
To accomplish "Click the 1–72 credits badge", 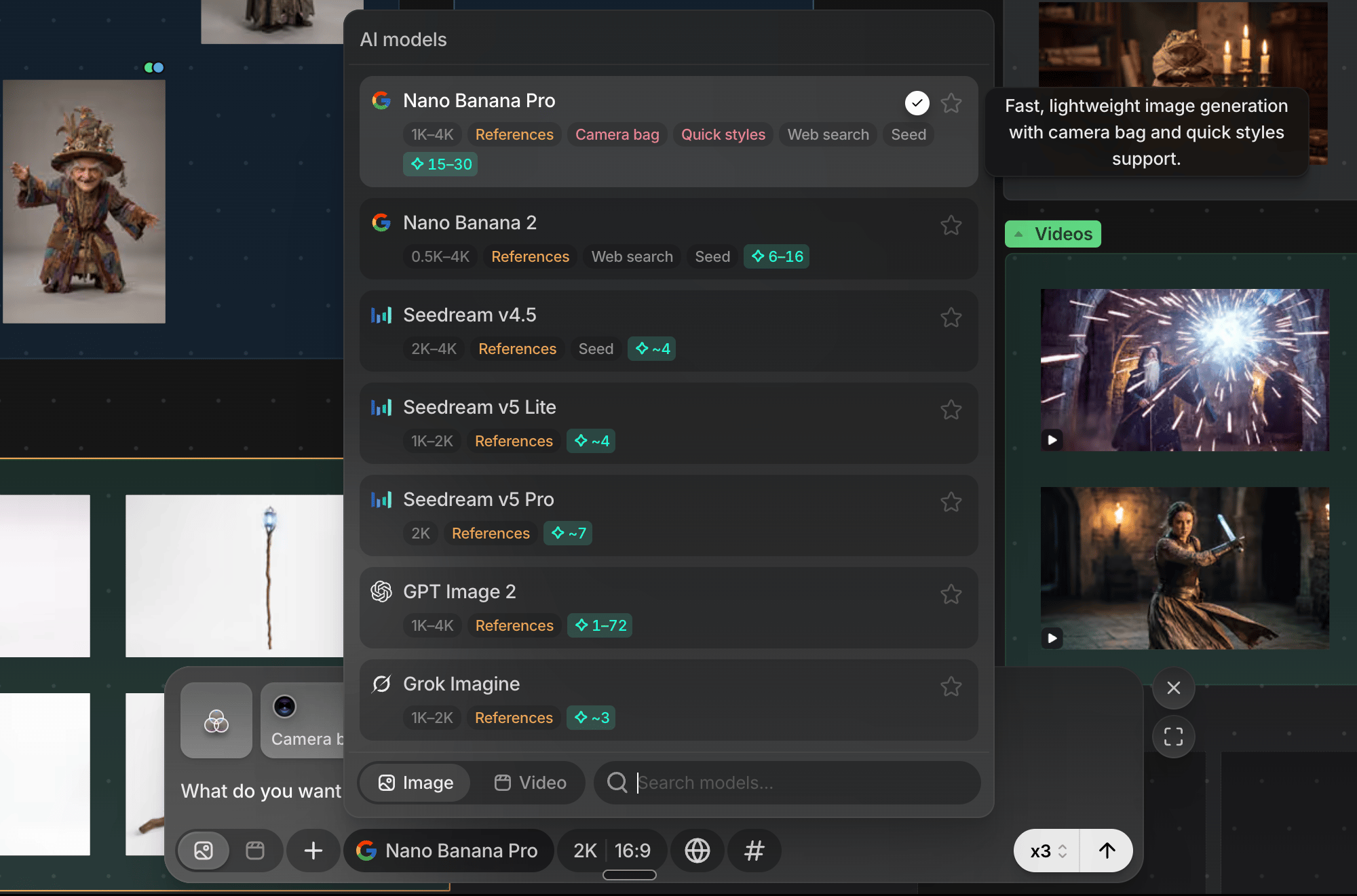I will [600, 625].
